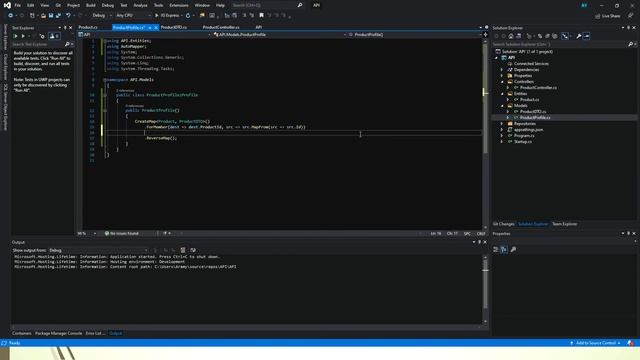Open the Error List tab
The width and height of the screenshot is (640, 360).
point(95,333)
